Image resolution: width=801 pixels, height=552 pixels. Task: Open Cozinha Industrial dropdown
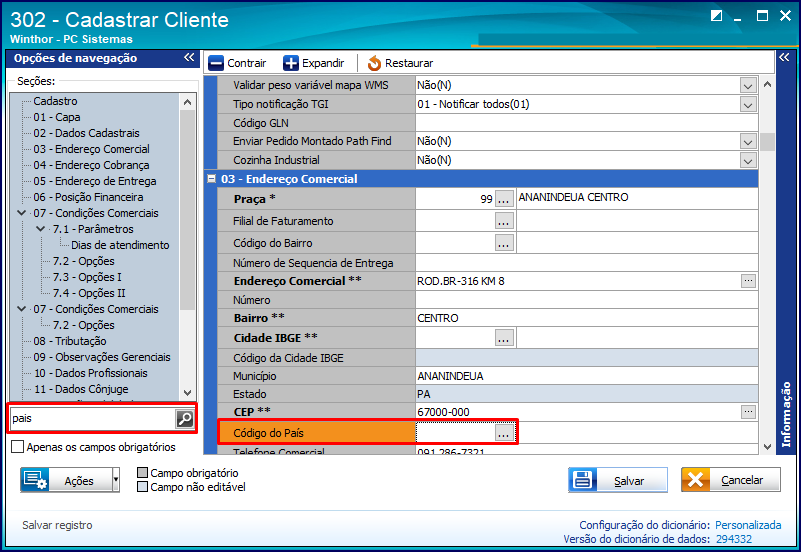(x=748, y=160)
